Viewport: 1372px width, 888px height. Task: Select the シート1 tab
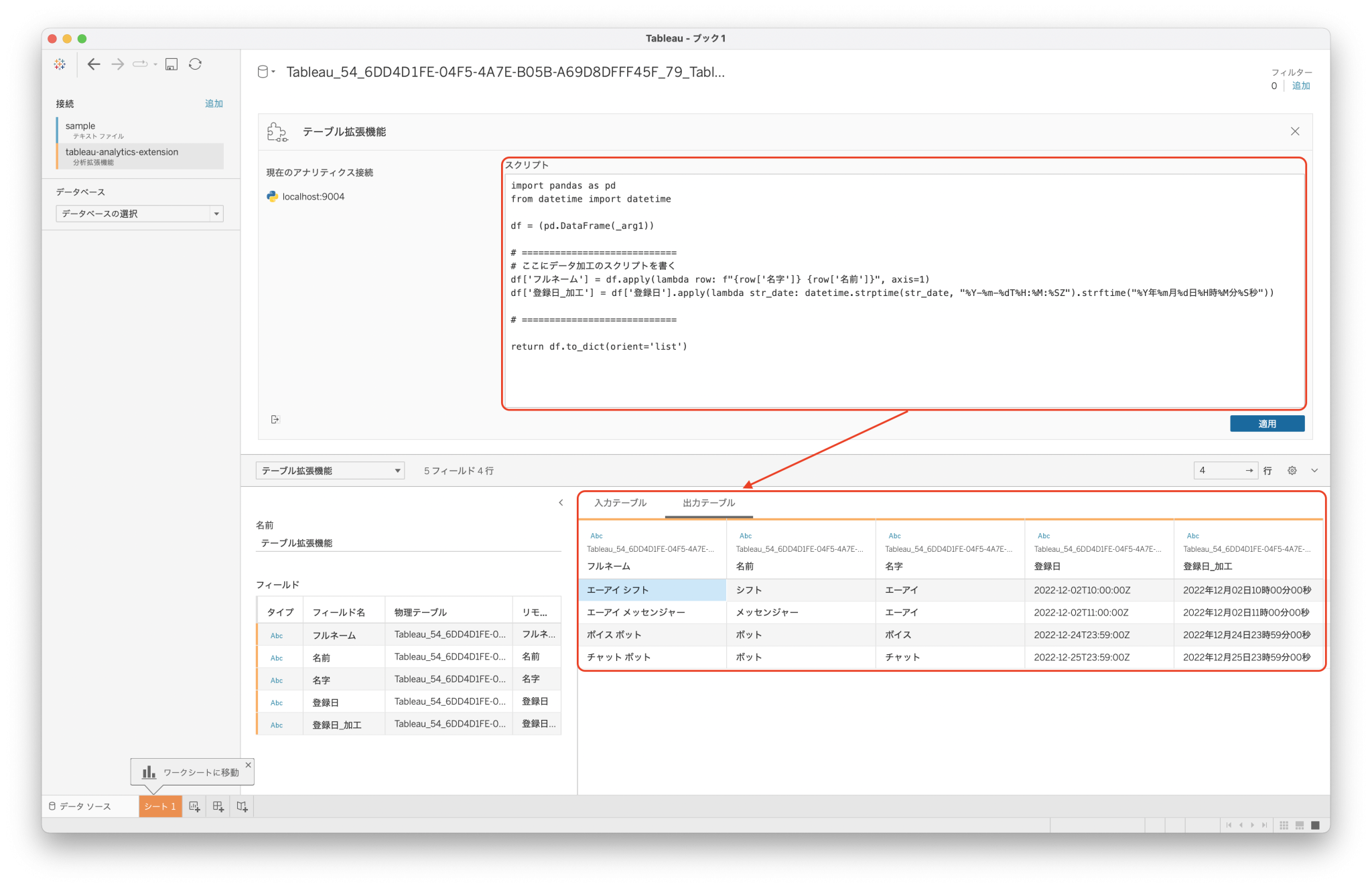click(x=159, y=806)
